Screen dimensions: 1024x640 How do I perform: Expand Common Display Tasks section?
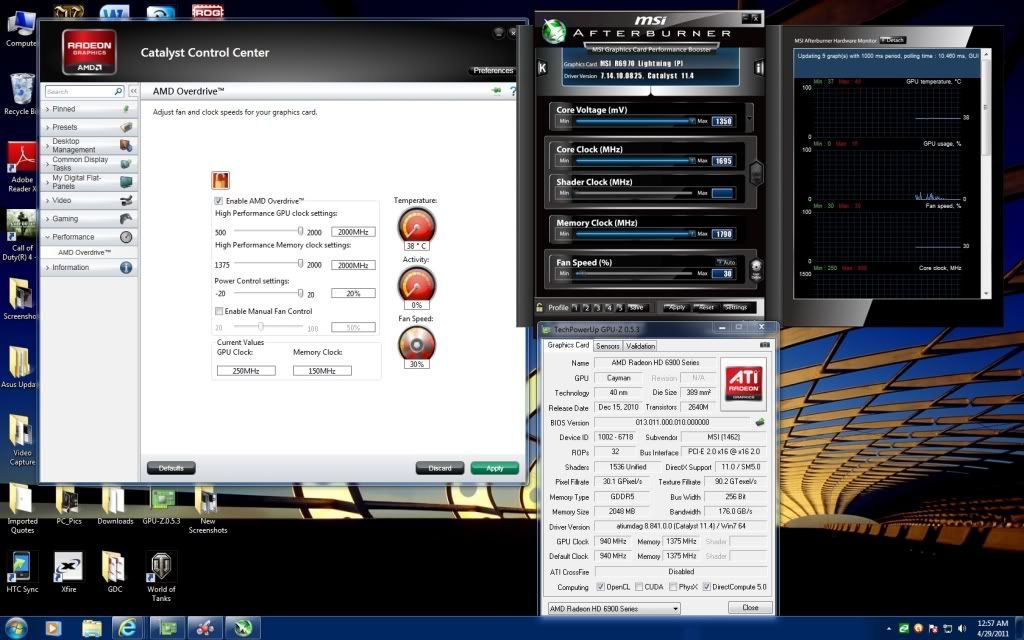(89, 163)
